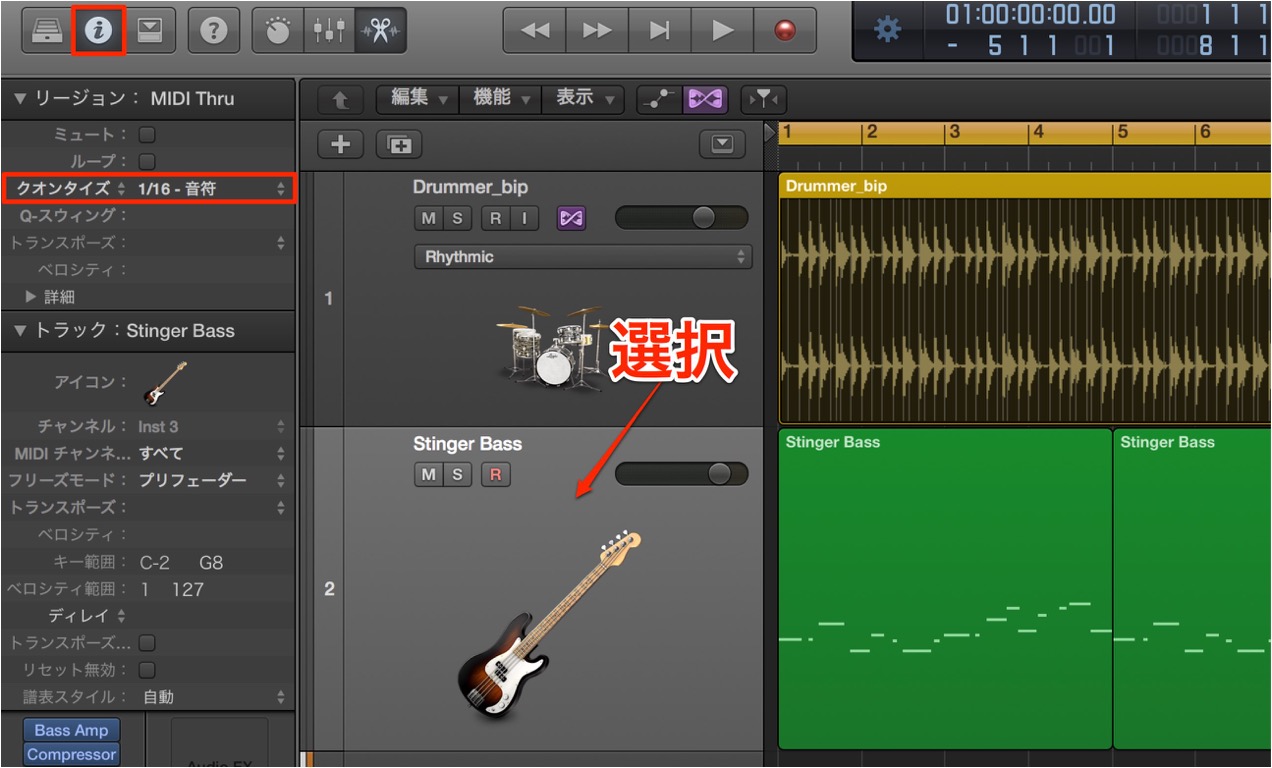1272x768 pixels.
Task: Toggle input monitoring on Drummer_bip
Action: [524, 218]
